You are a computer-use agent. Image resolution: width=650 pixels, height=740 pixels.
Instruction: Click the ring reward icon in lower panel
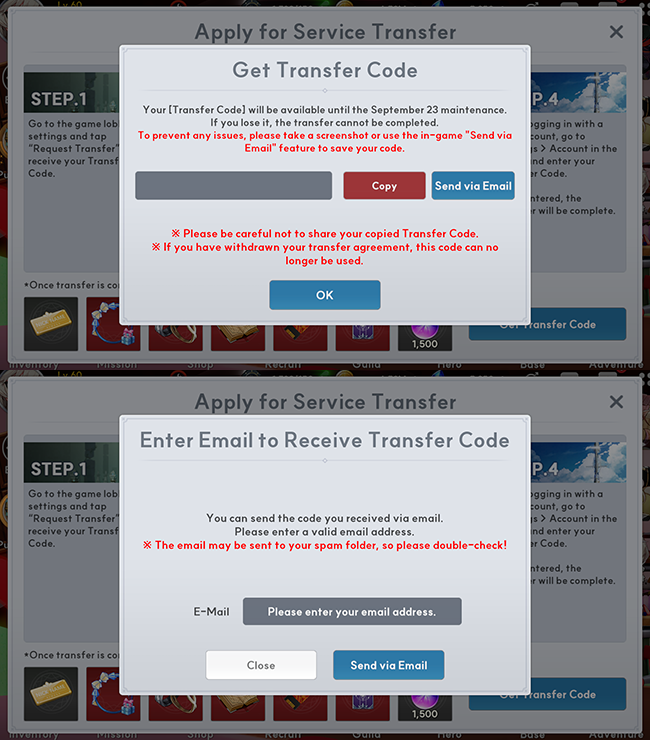pos(176,707)
